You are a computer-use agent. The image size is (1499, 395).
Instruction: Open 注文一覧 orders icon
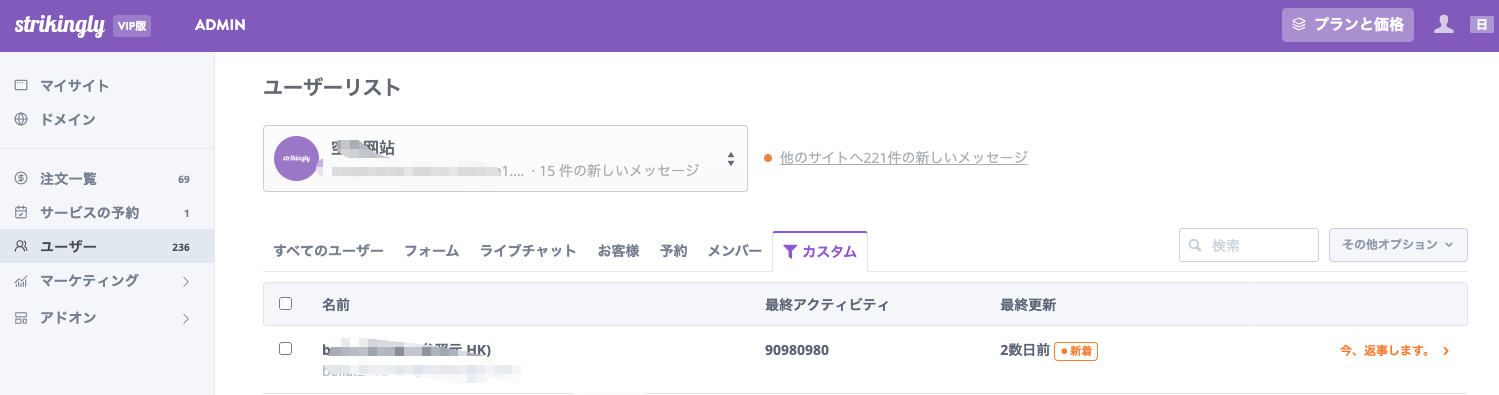click(21, 179)
